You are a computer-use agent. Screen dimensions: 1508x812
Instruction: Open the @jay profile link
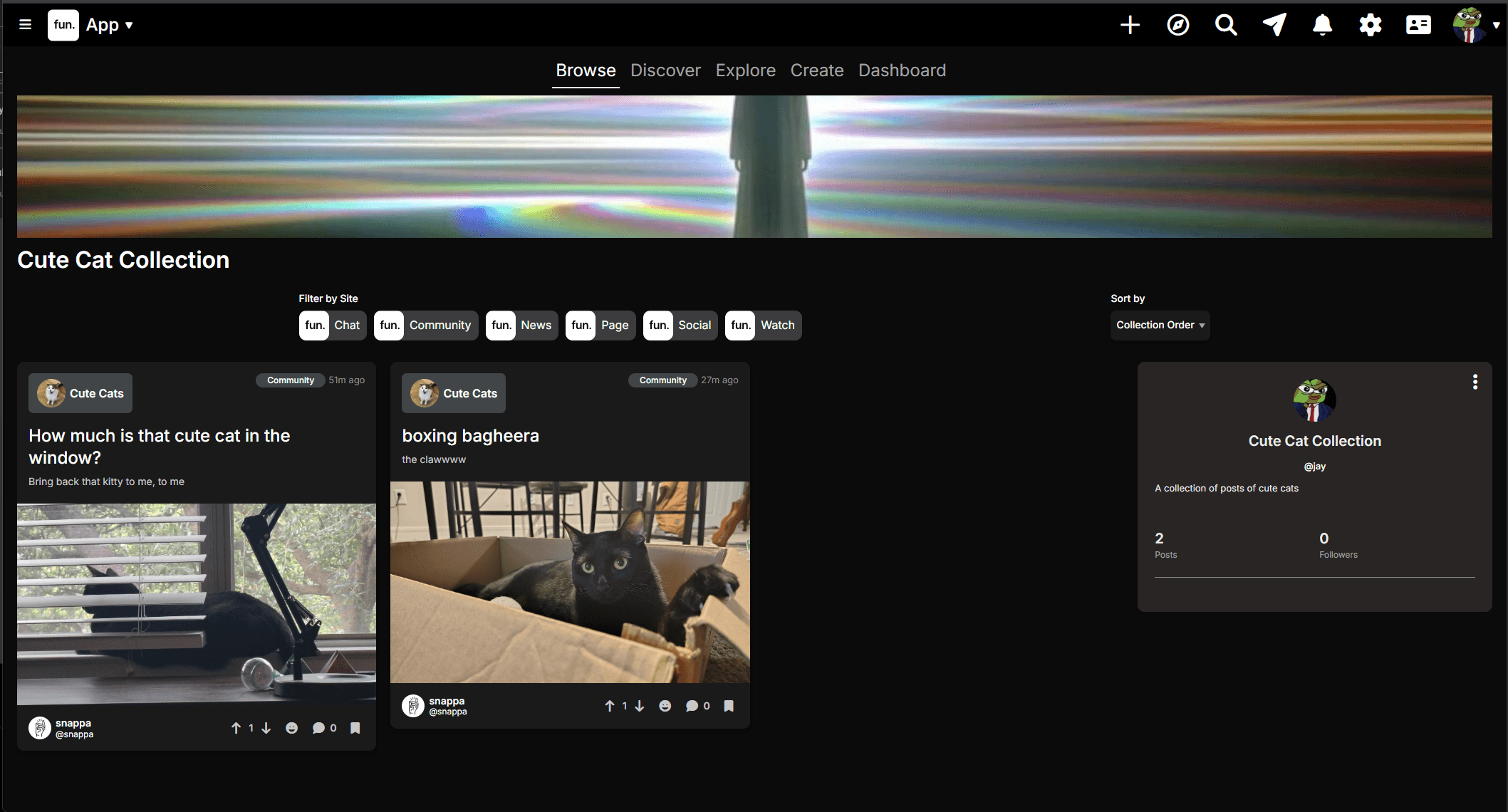click(x=1315, y=467)
